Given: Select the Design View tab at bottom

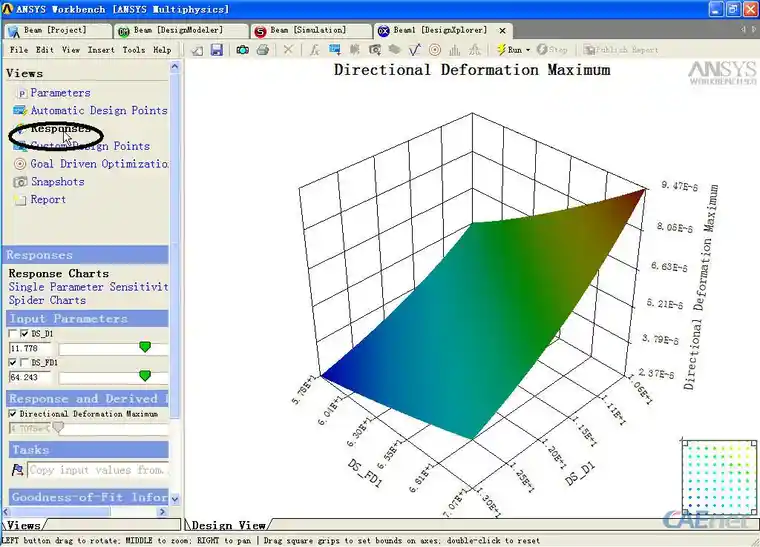Looking at the screenshot, I should 228,525.
